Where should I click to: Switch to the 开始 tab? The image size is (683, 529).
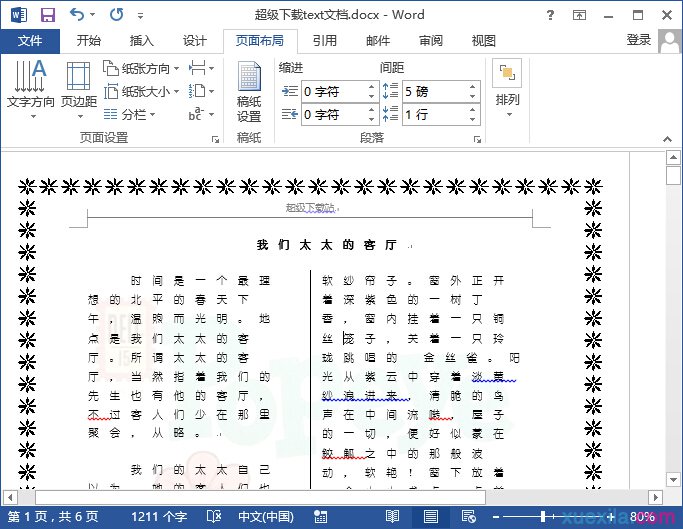(x=88, y=41)
